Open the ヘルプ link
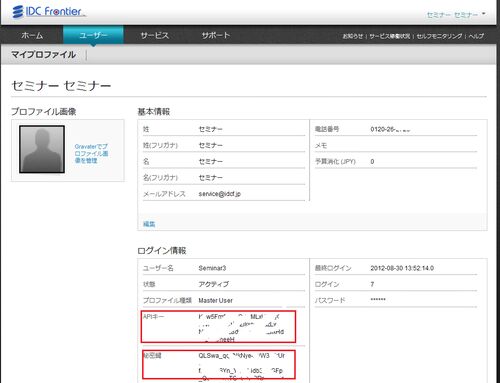 (x=476, y=36)
